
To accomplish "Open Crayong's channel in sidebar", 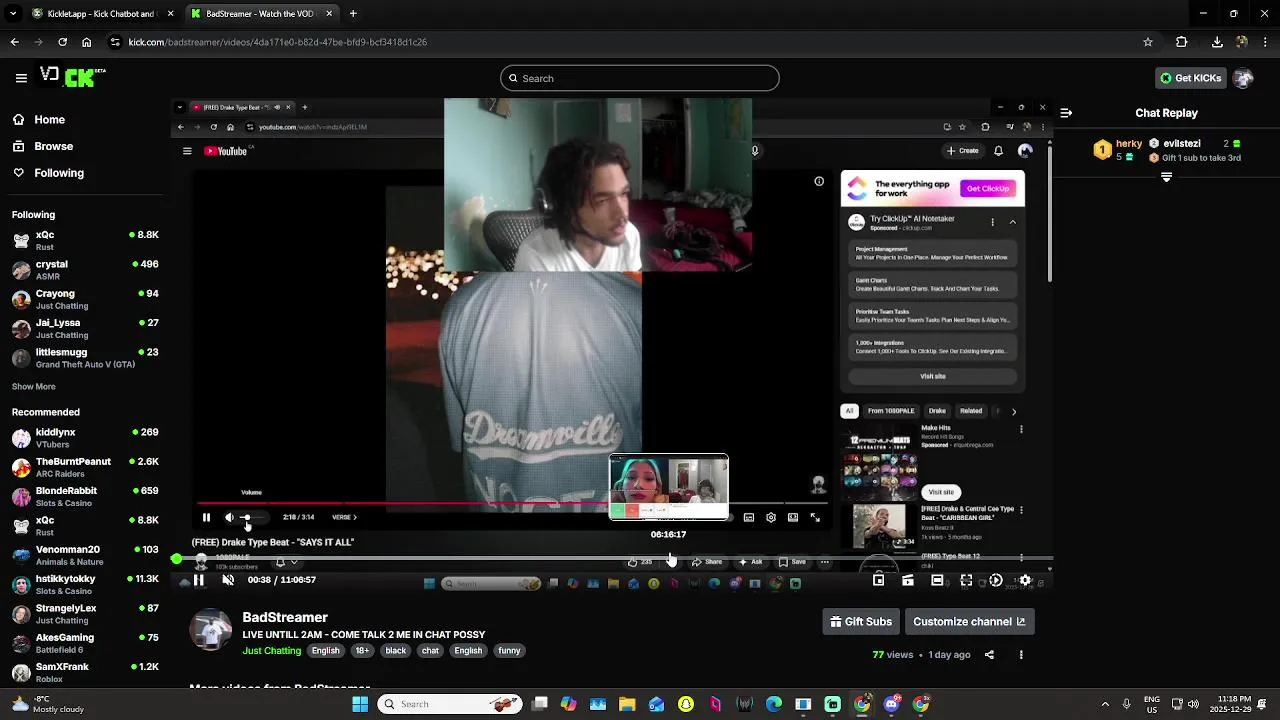I will [85, 299].
